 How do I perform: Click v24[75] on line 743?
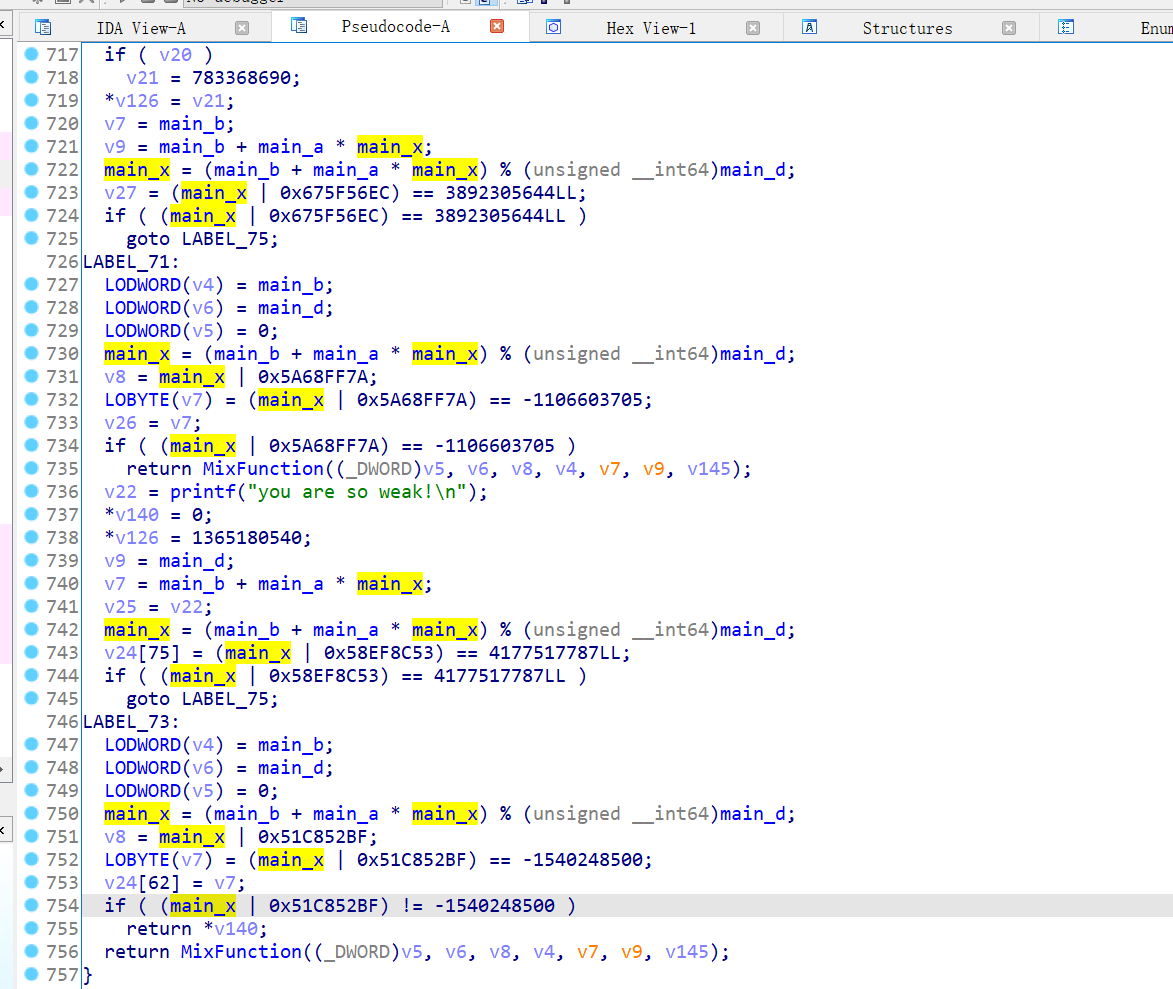click(142, 652)
